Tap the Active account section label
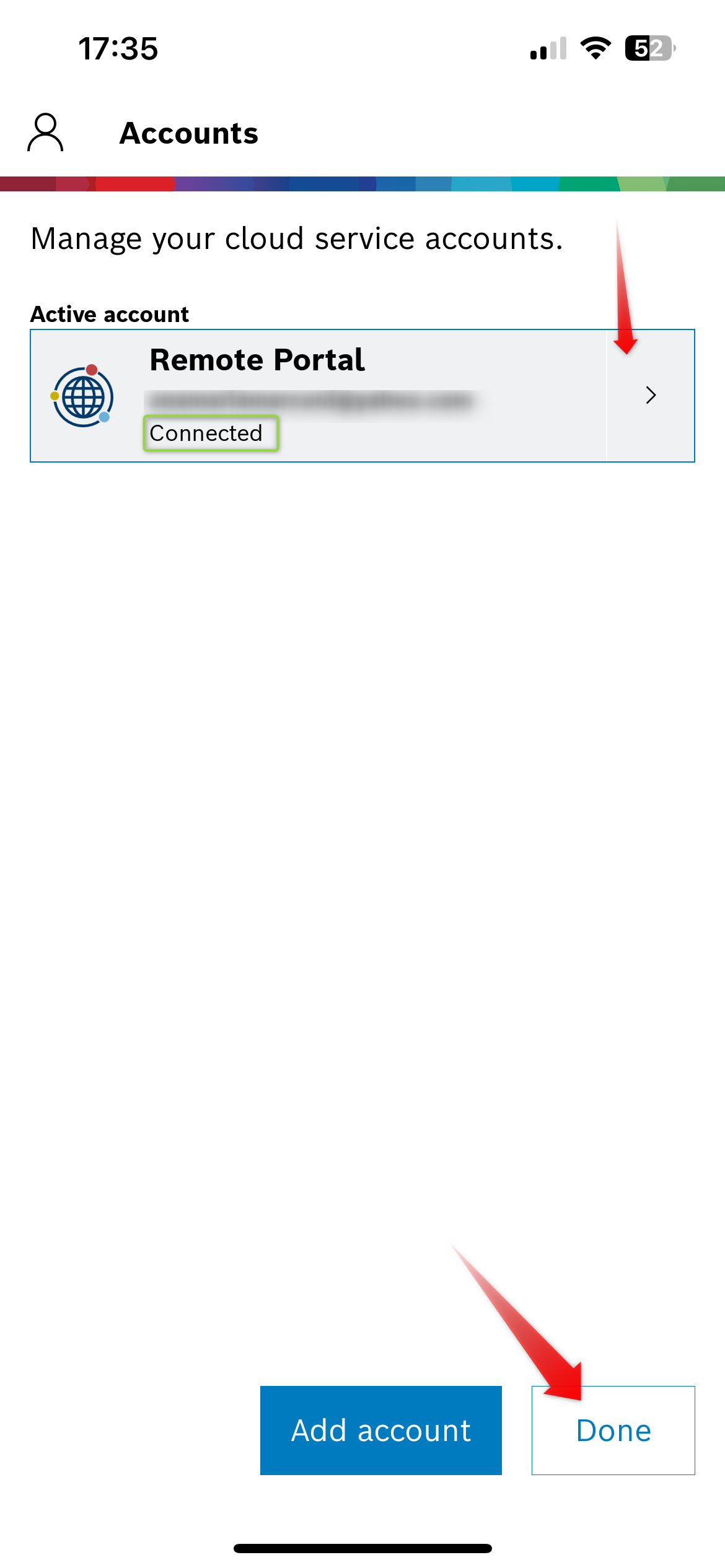The width and height of the screenshot is (725, 1568). (110, 314)
